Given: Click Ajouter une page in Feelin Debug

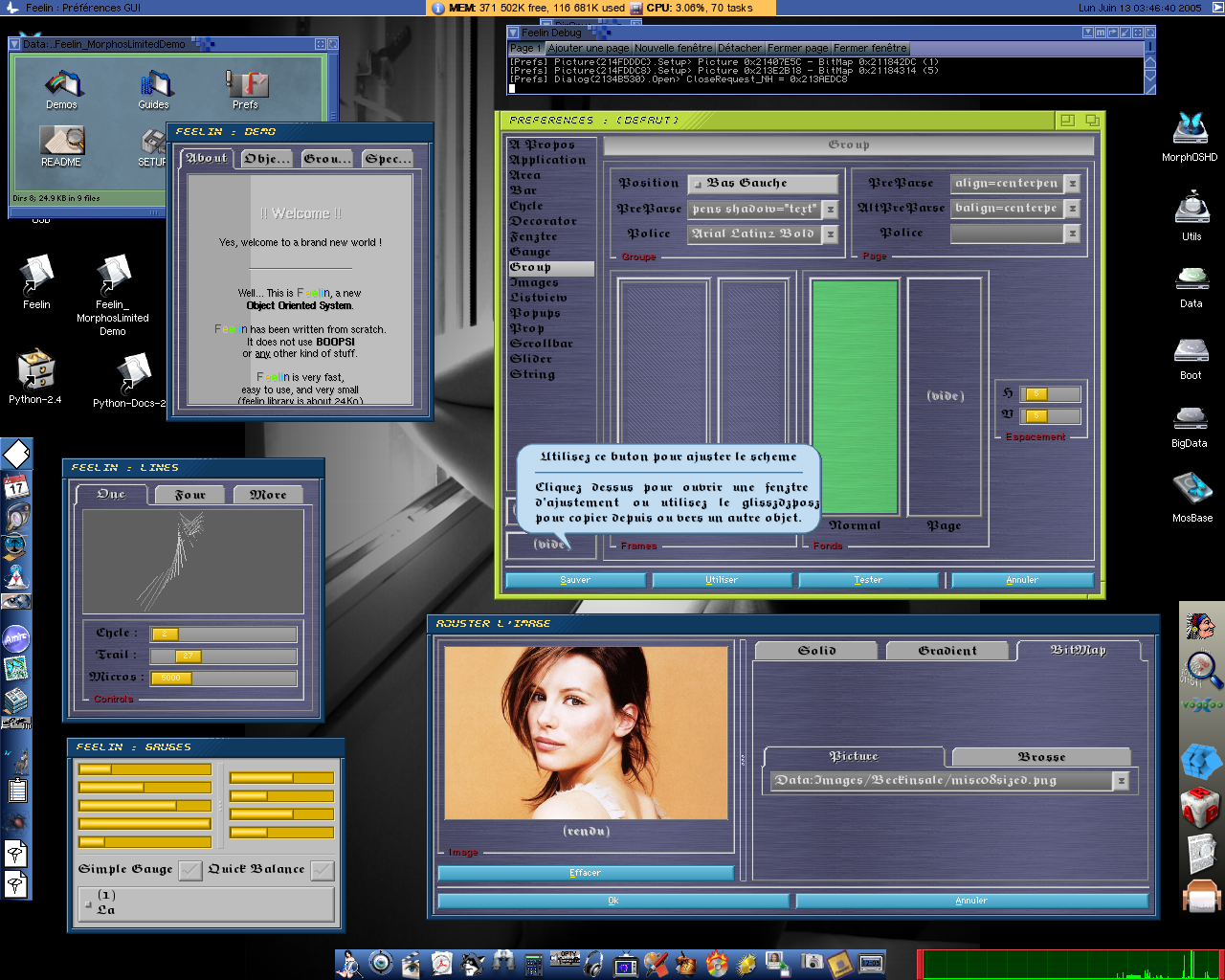Looking at the screenshot, I should (588, 48).
